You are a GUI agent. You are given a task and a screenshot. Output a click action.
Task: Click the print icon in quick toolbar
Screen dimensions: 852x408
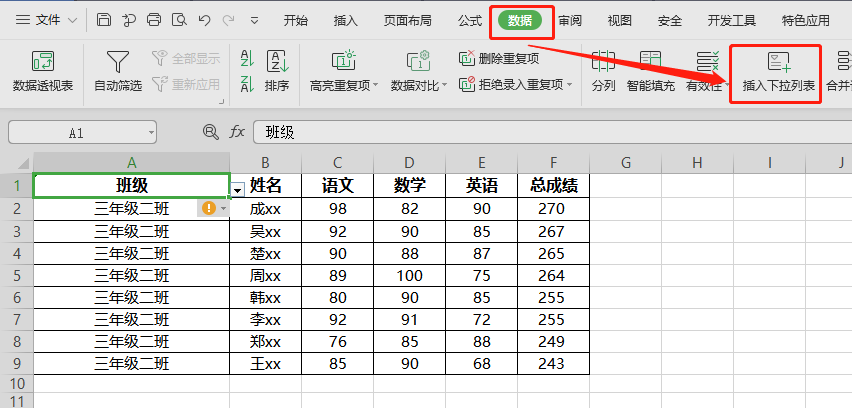pyautogui.click(x=153, y=20)
